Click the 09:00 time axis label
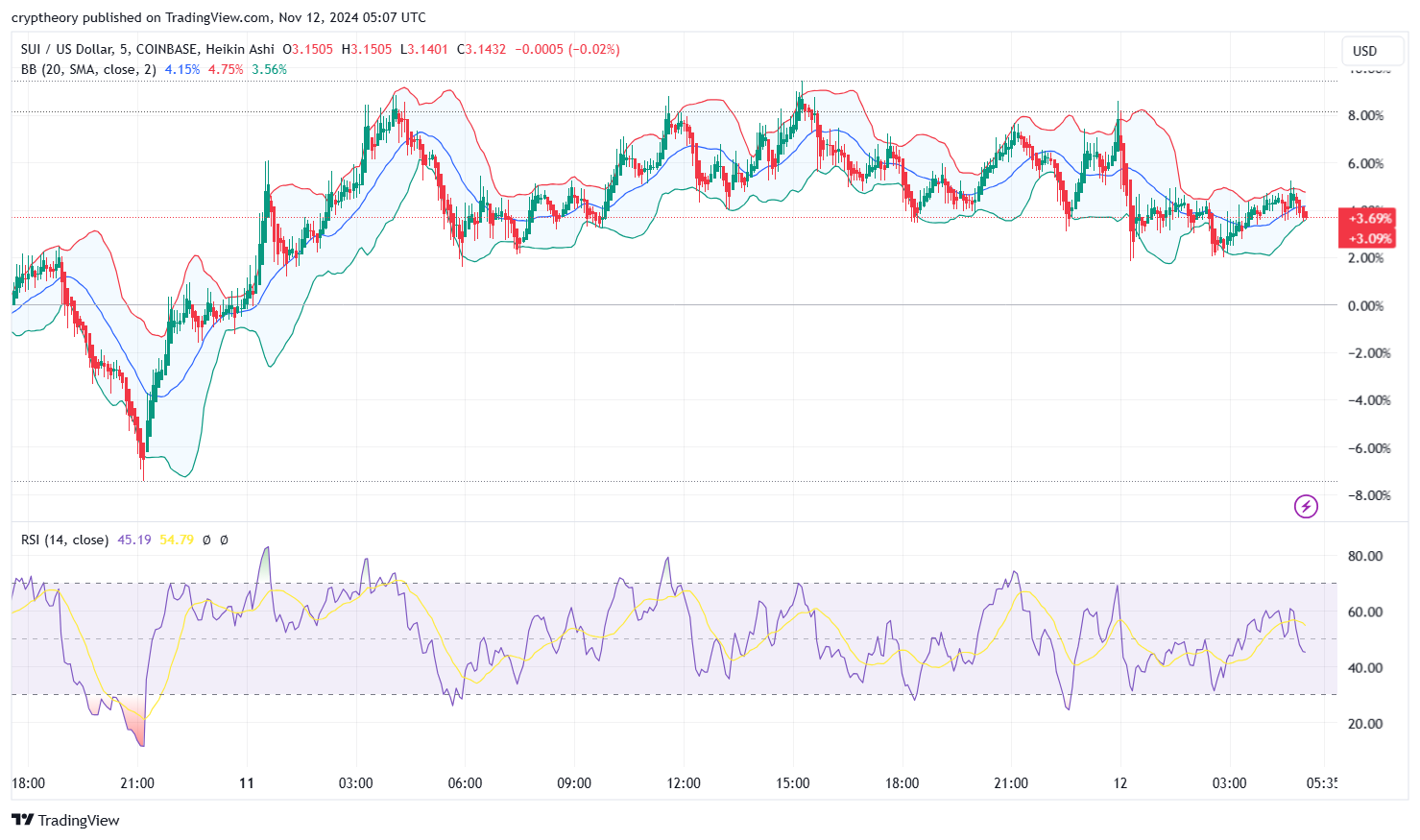 574,783
